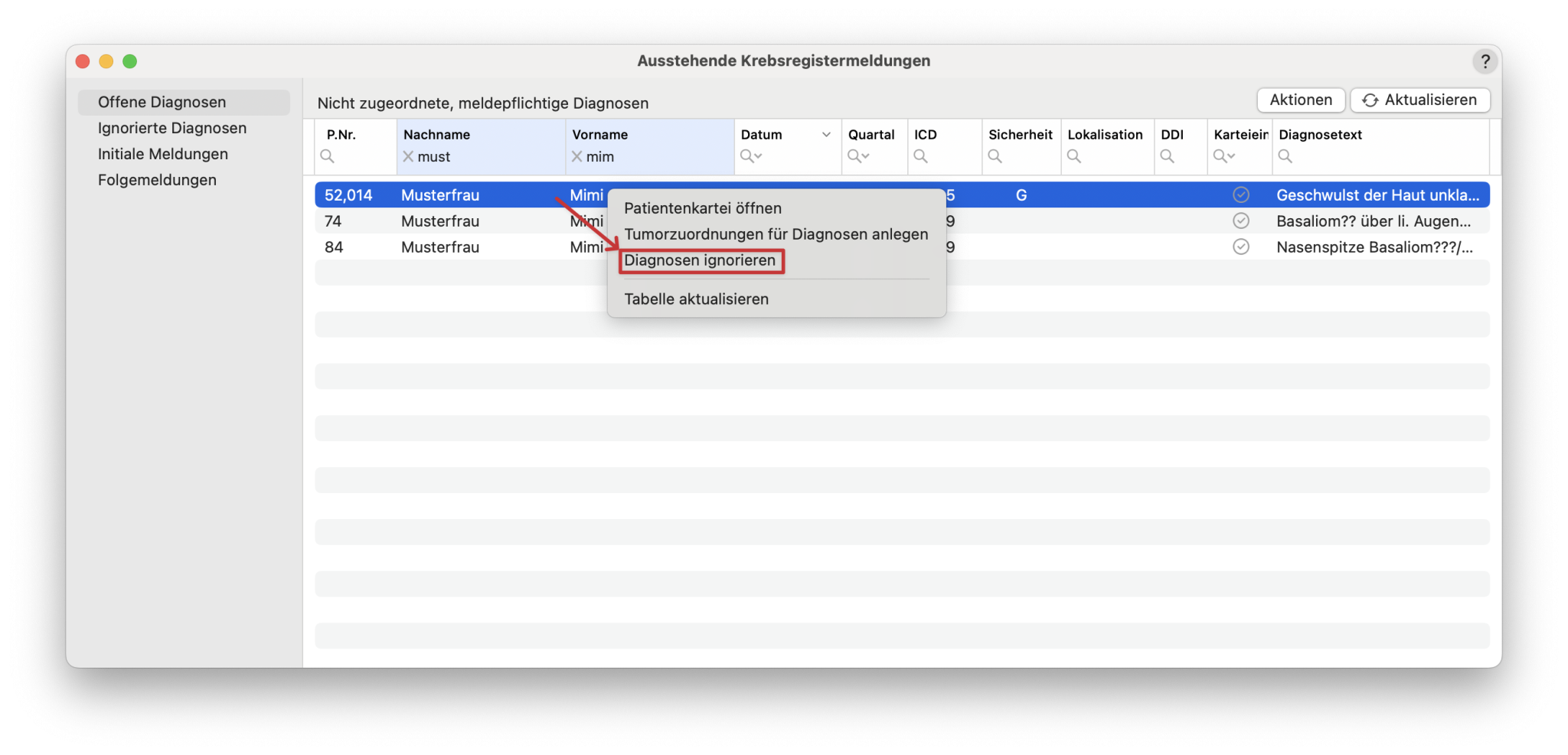
Task: Toggle the Karteieintrag checkmark on row 74
Action: click(1241, 221)
